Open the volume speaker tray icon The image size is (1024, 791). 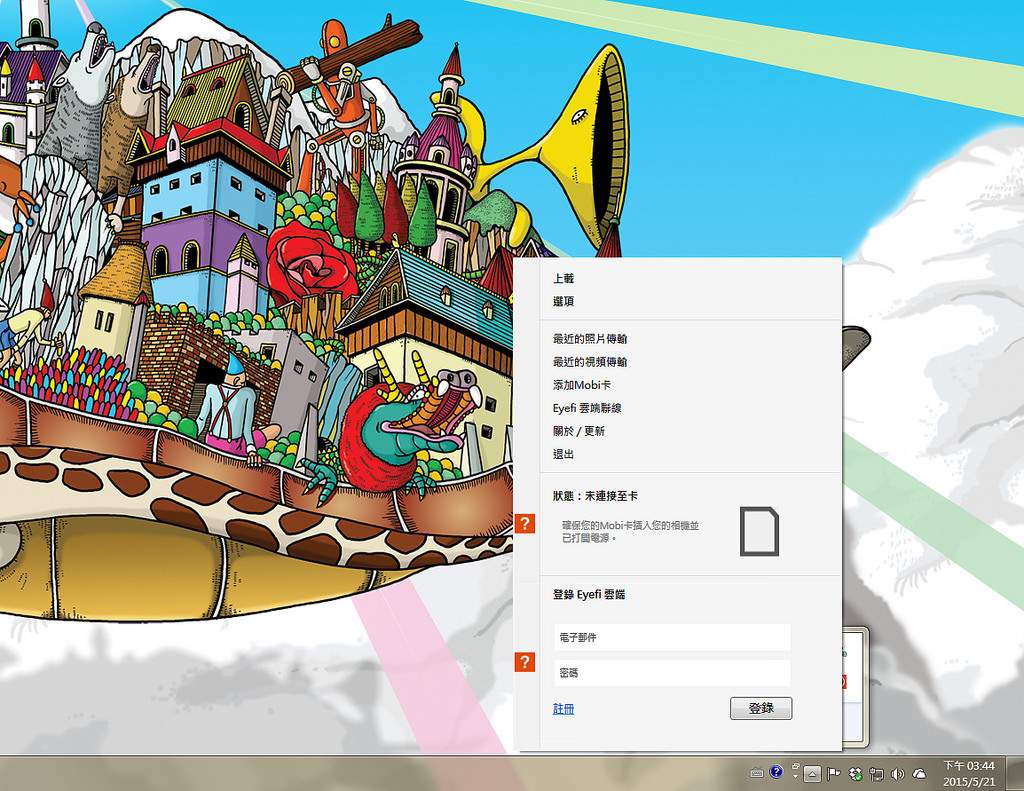898,774
